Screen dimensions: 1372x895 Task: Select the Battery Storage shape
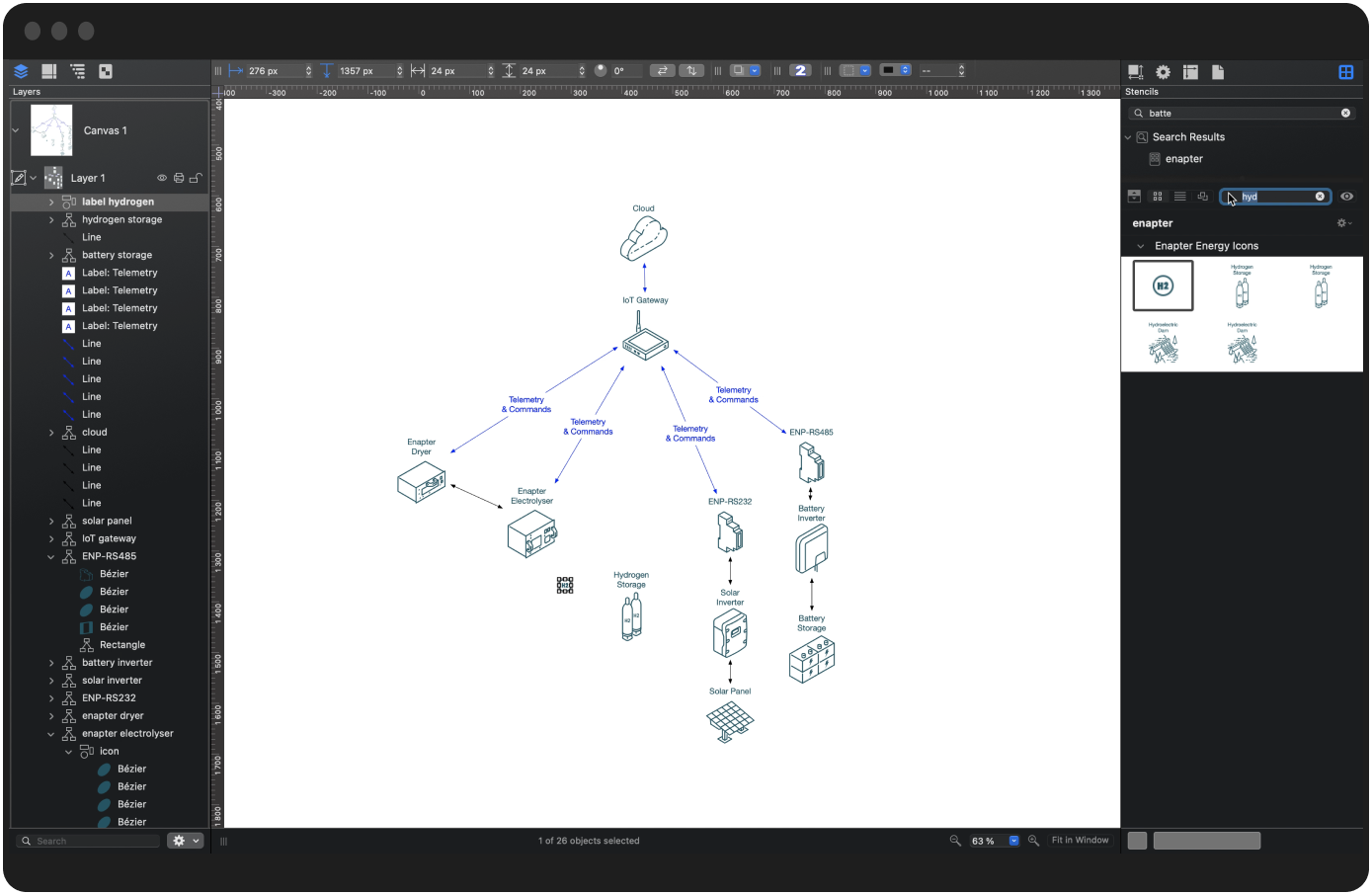812,659
